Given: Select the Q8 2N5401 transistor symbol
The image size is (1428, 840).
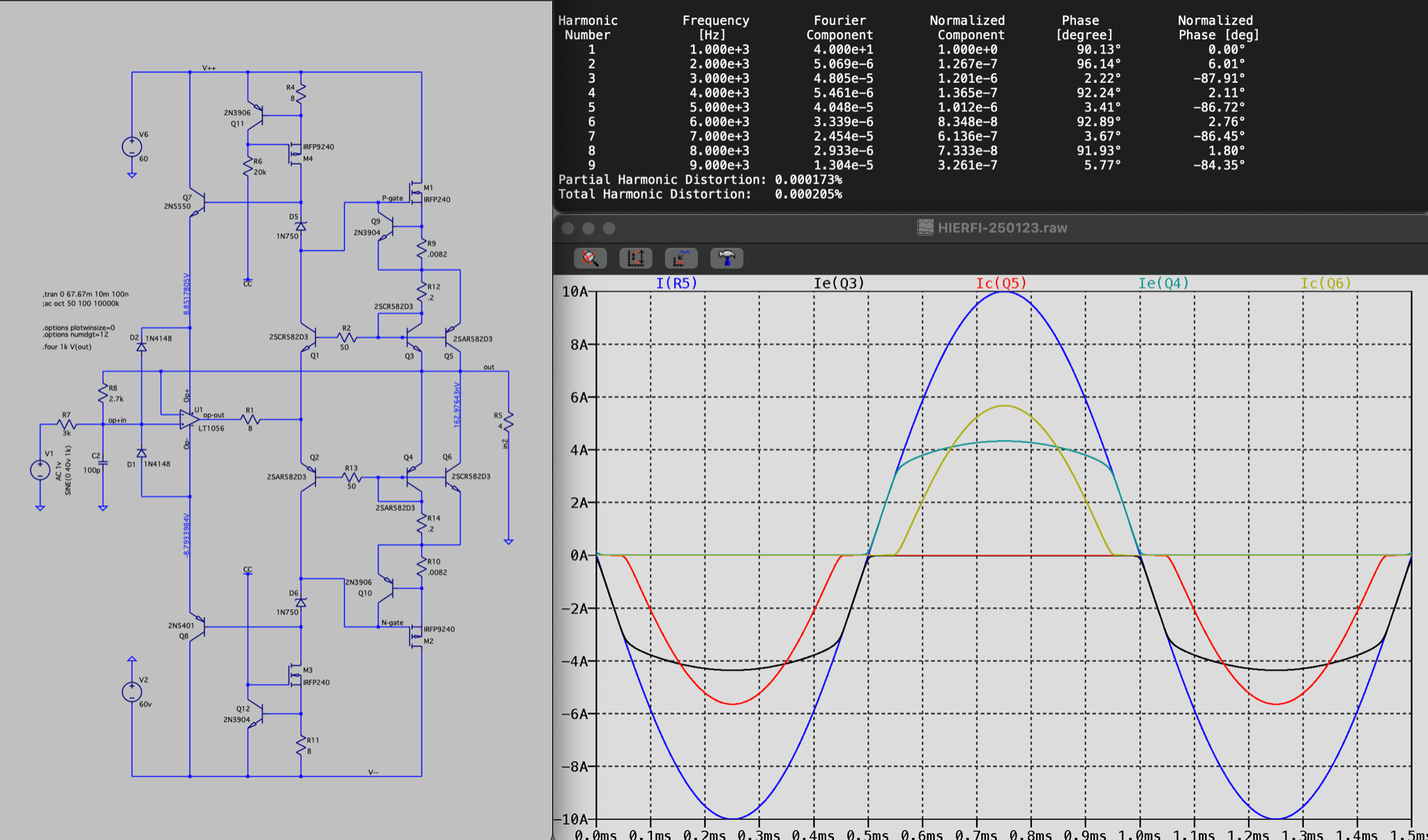Looking at the screenshot, I should click(197, 627).
